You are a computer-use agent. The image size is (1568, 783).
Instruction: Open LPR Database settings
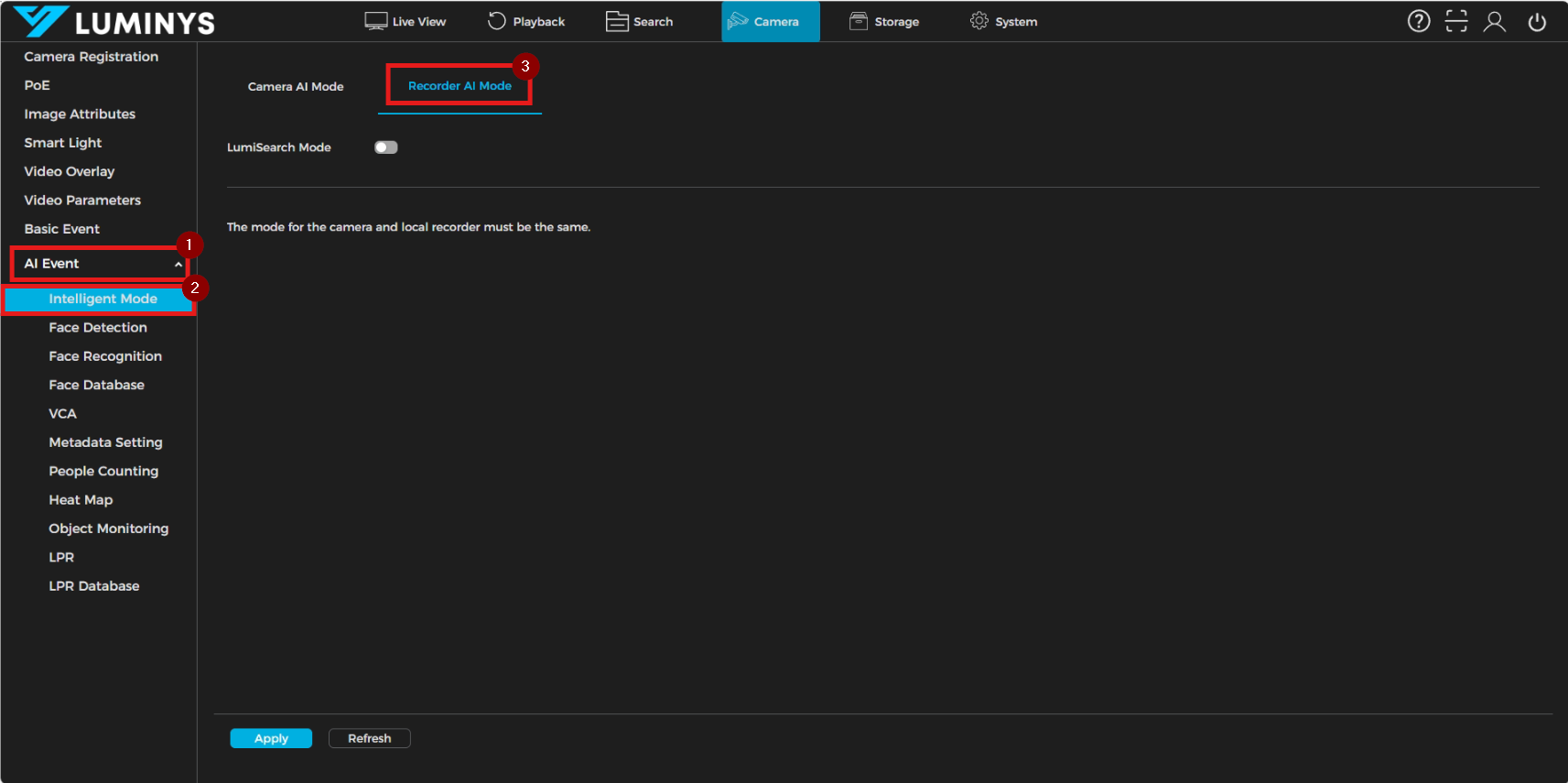coord(94,586)
